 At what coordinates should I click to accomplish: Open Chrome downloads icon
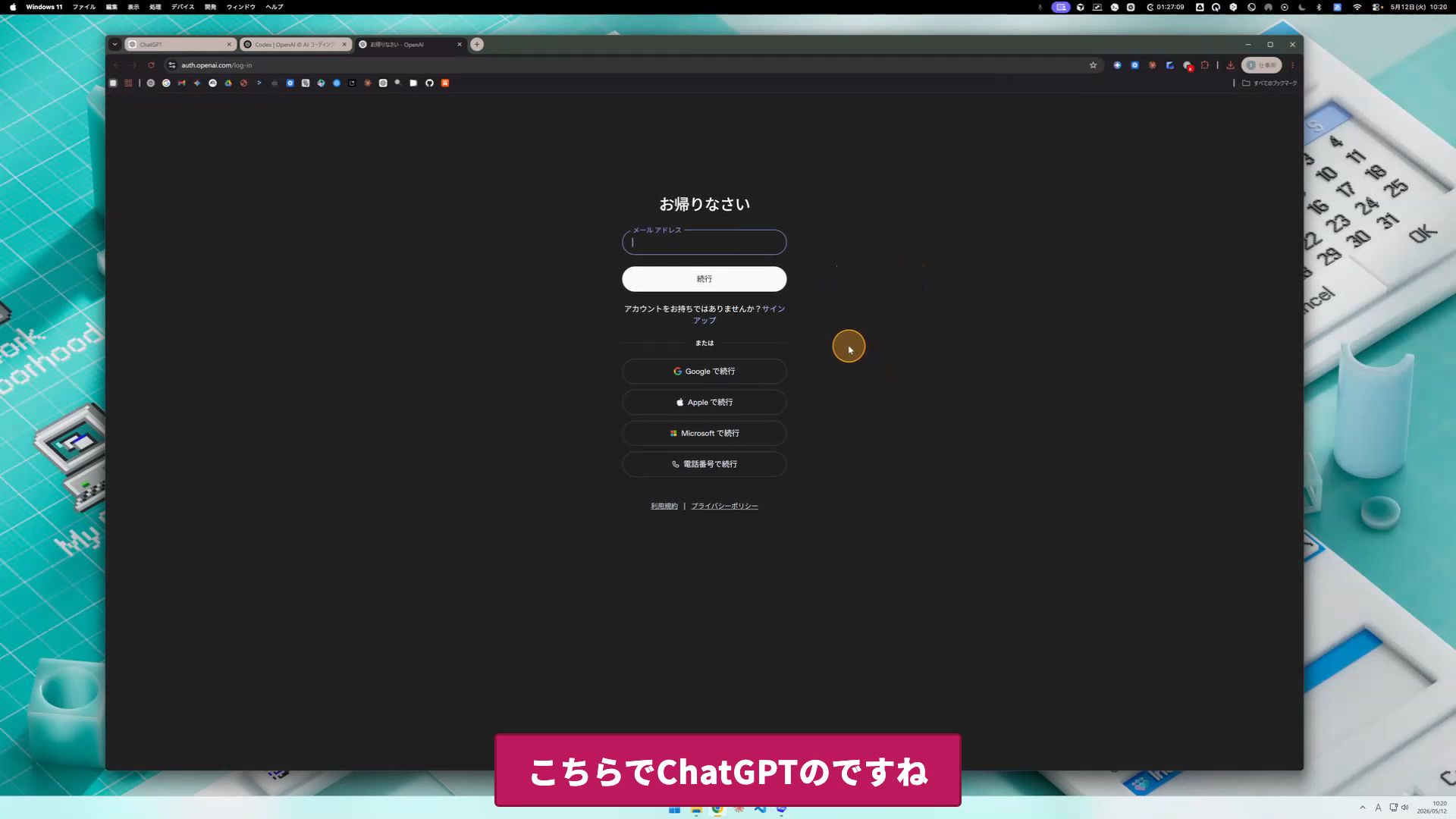(x=1230, y=65)
